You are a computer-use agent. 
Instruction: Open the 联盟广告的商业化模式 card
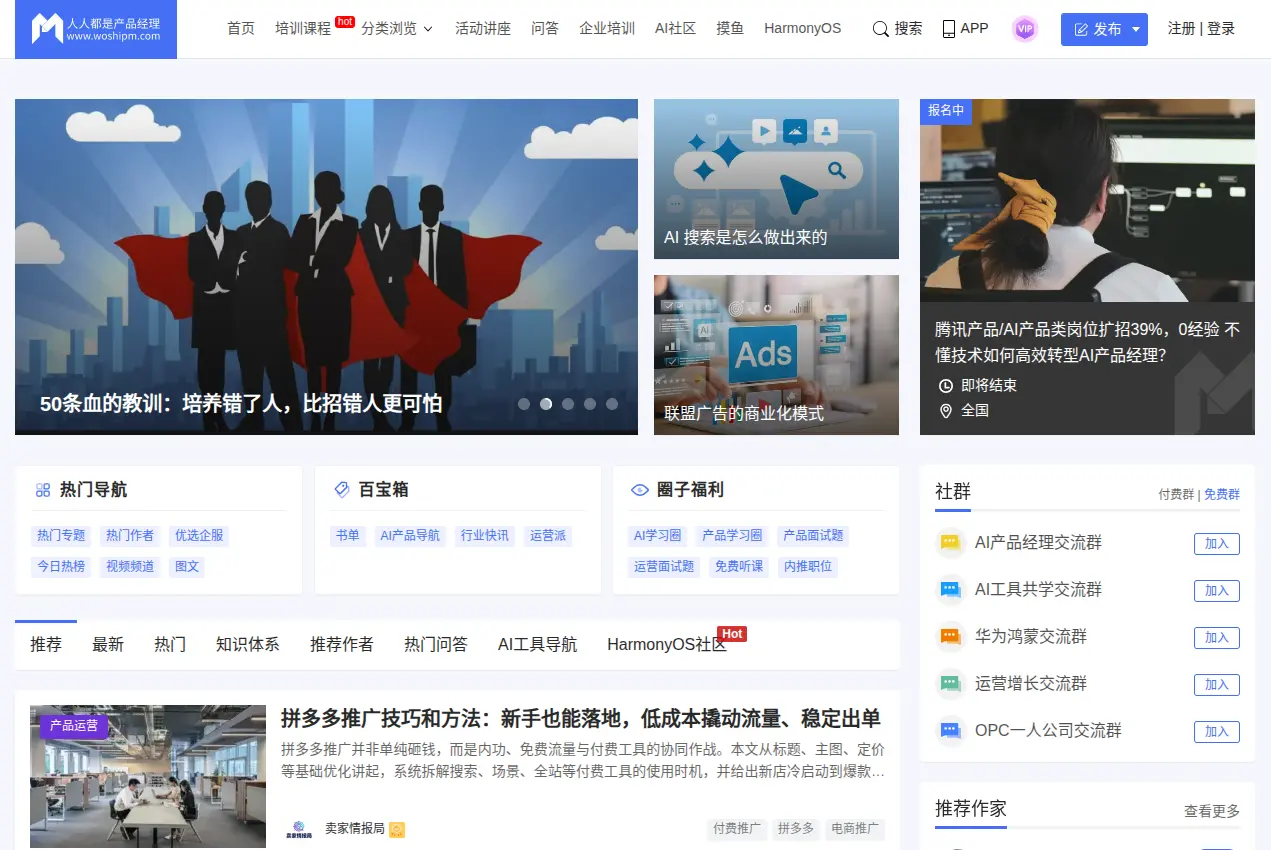tap(776, 355)
